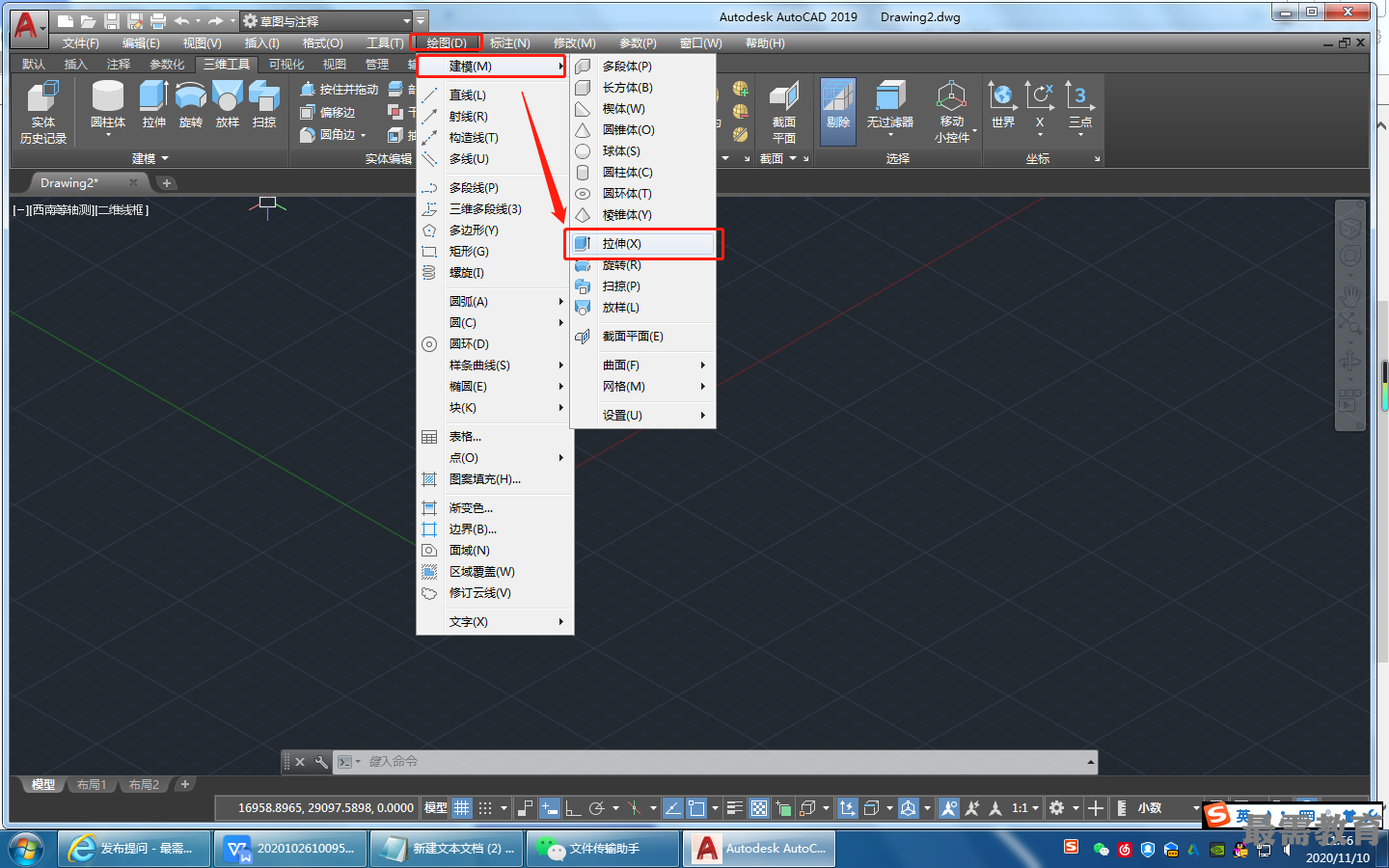Click the coordinates readout in status bar
Image resolution: width=1389 pixels, height=868 pixels.
[326, 808]
